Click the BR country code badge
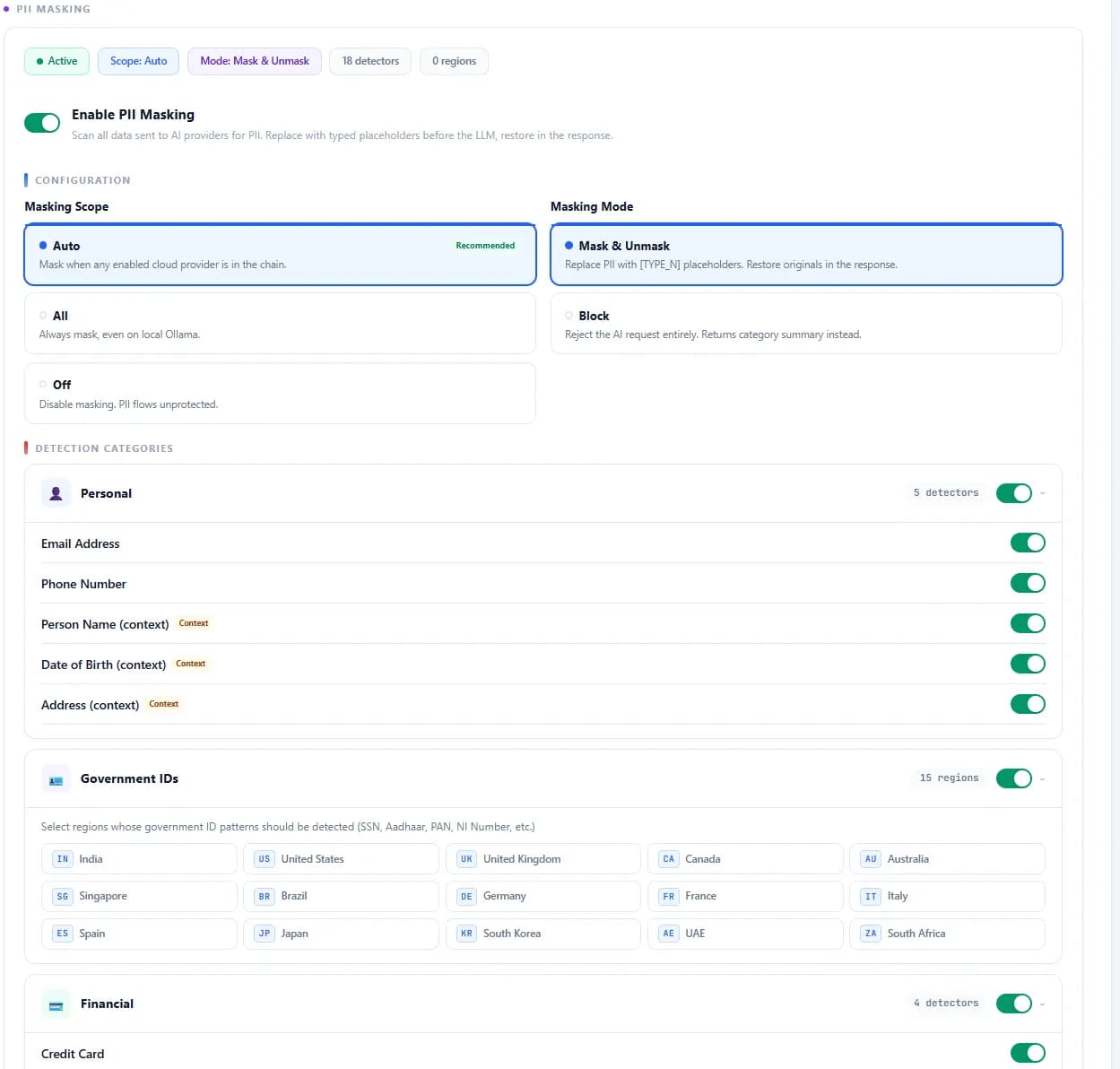The image size is (1120, 1069). [265, 896]
